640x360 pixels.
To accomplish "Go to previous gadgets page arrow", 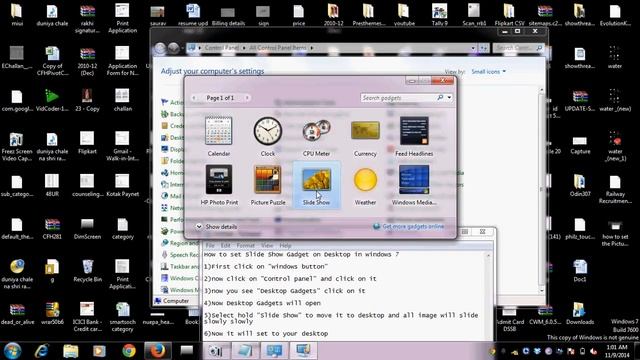I will coord(194,98).
